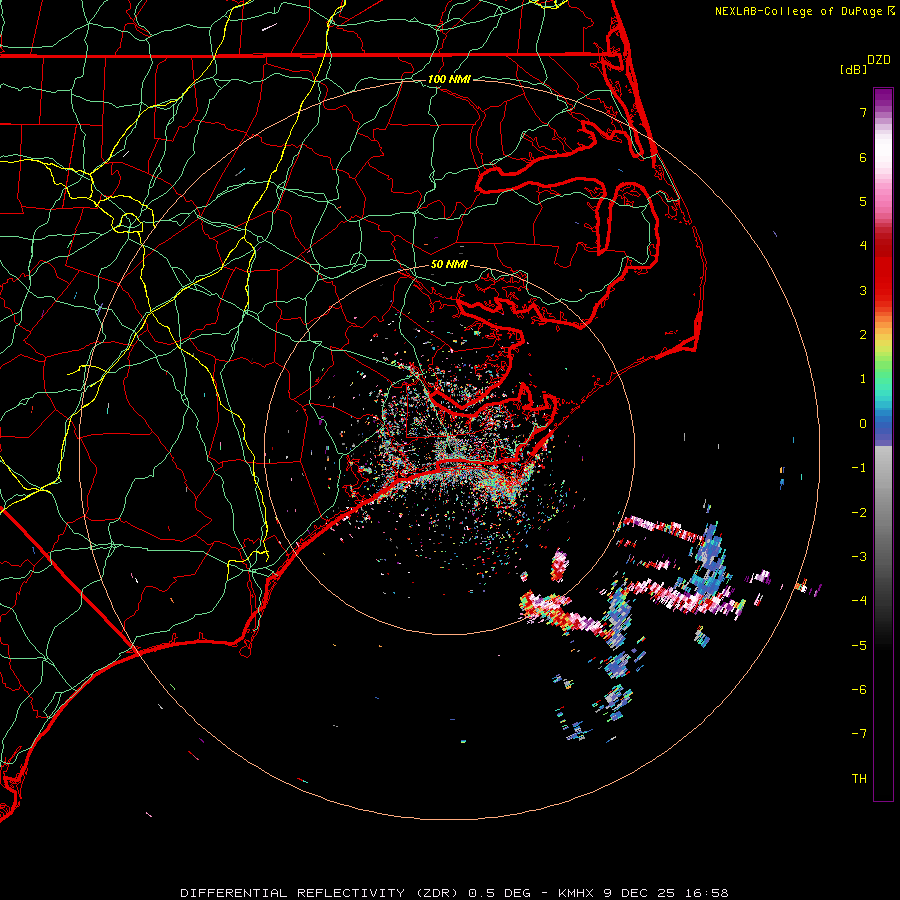The width and height of the screenshot is (900, 900).
Task: Click the 3 value on the color scale
Action: pyautogui.click(x=863, y=290)
